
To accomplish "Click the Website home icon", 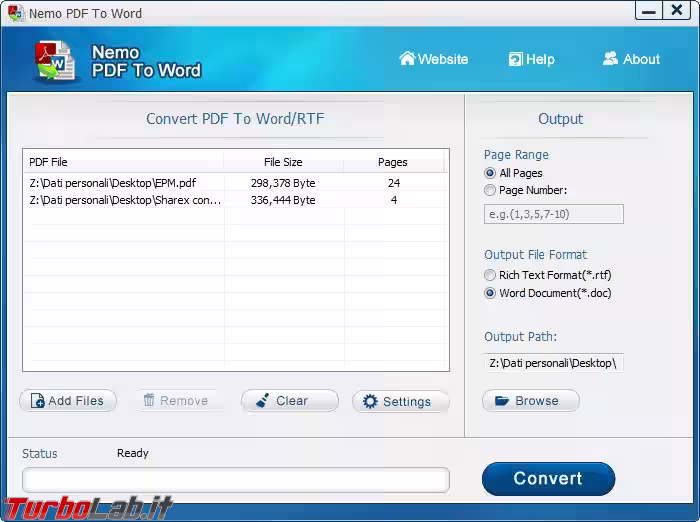I will point(407,59).
